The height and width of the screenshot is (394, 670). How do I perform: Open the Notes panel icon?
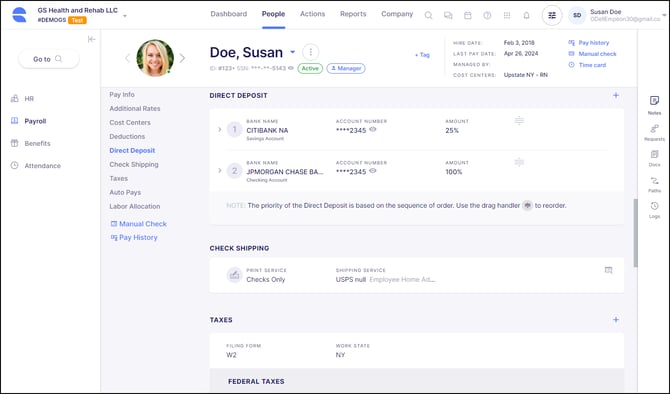click(654, 101)
